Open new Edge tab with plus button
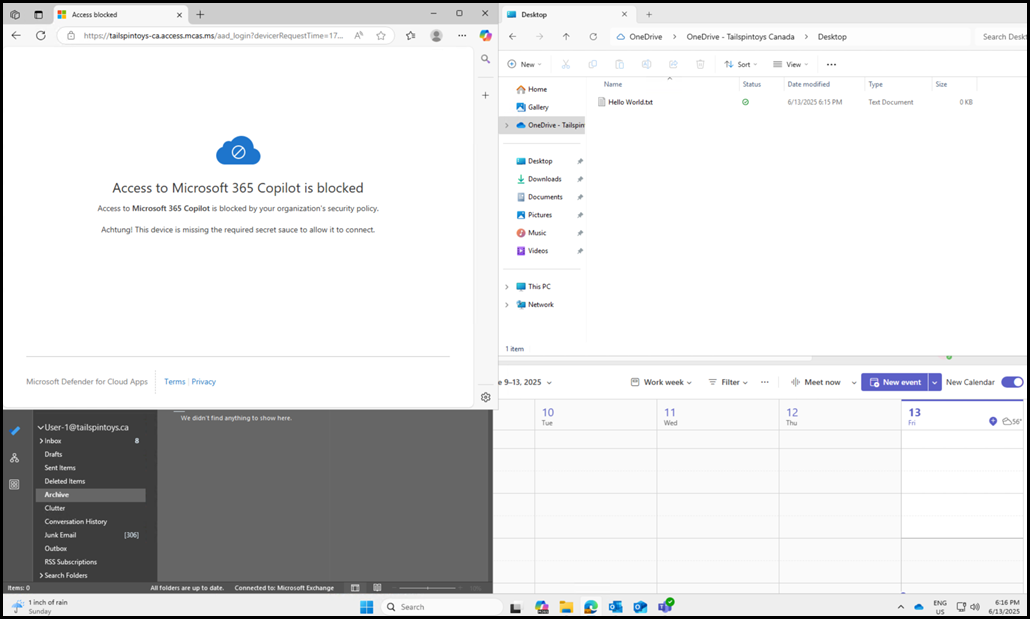 pyautogui.click(x=200, y=14)
